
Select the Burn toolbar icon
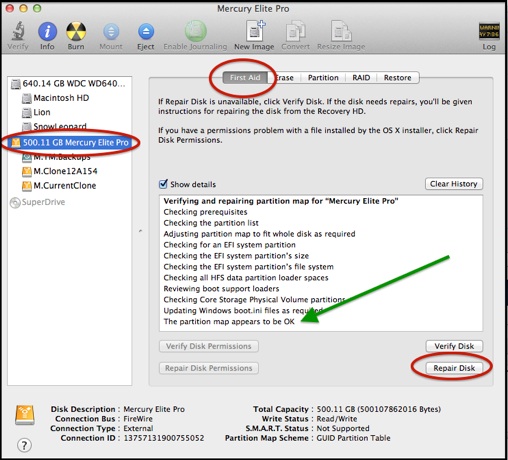[76, 31]
